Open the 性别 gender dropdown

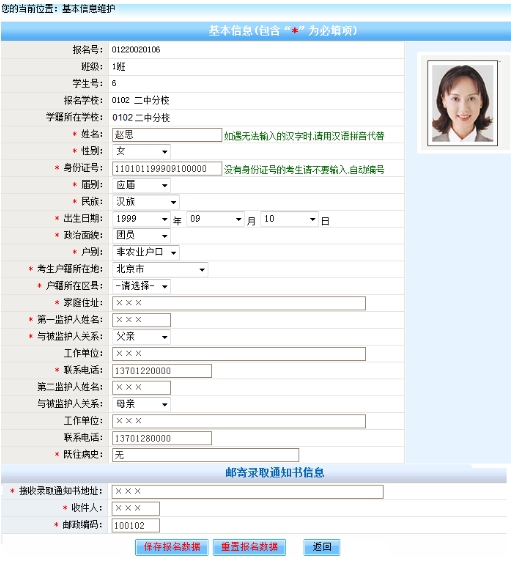point(141,152)
